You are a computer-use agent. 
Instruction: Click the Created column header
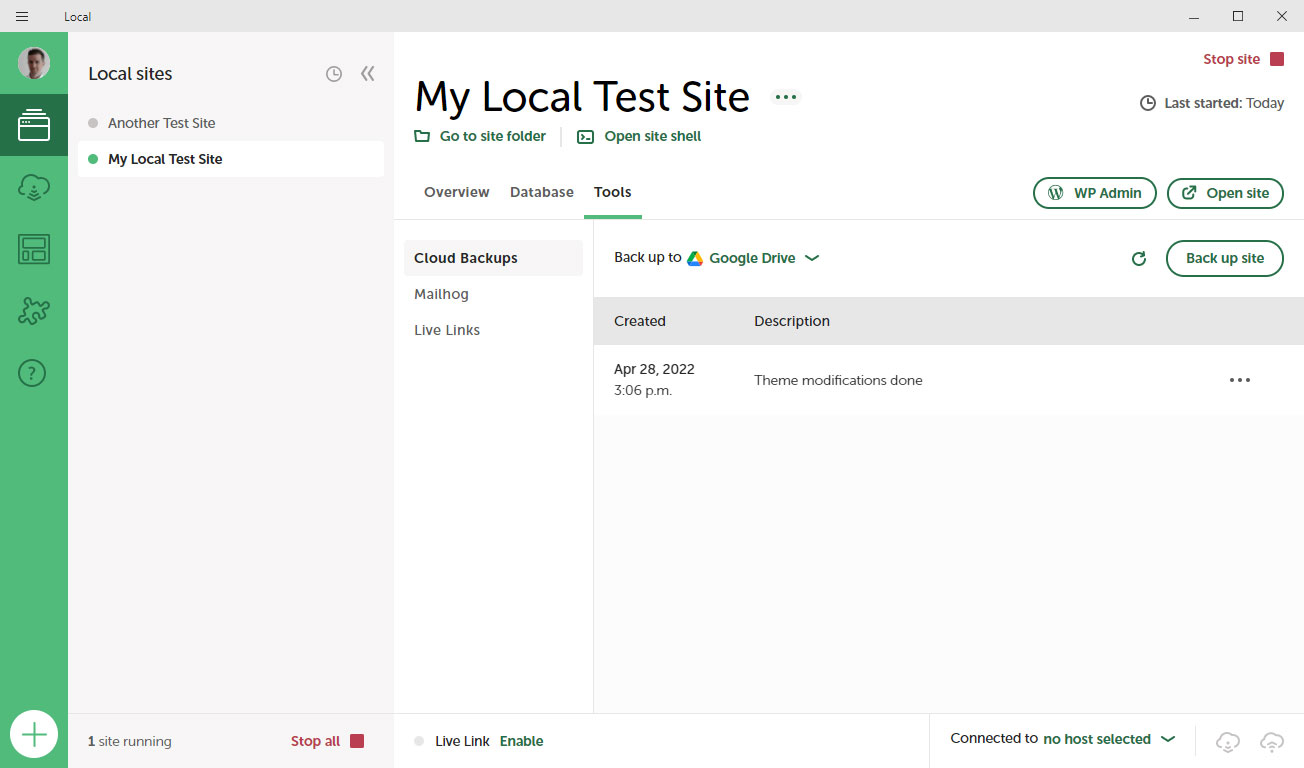[x=640, y=321]
